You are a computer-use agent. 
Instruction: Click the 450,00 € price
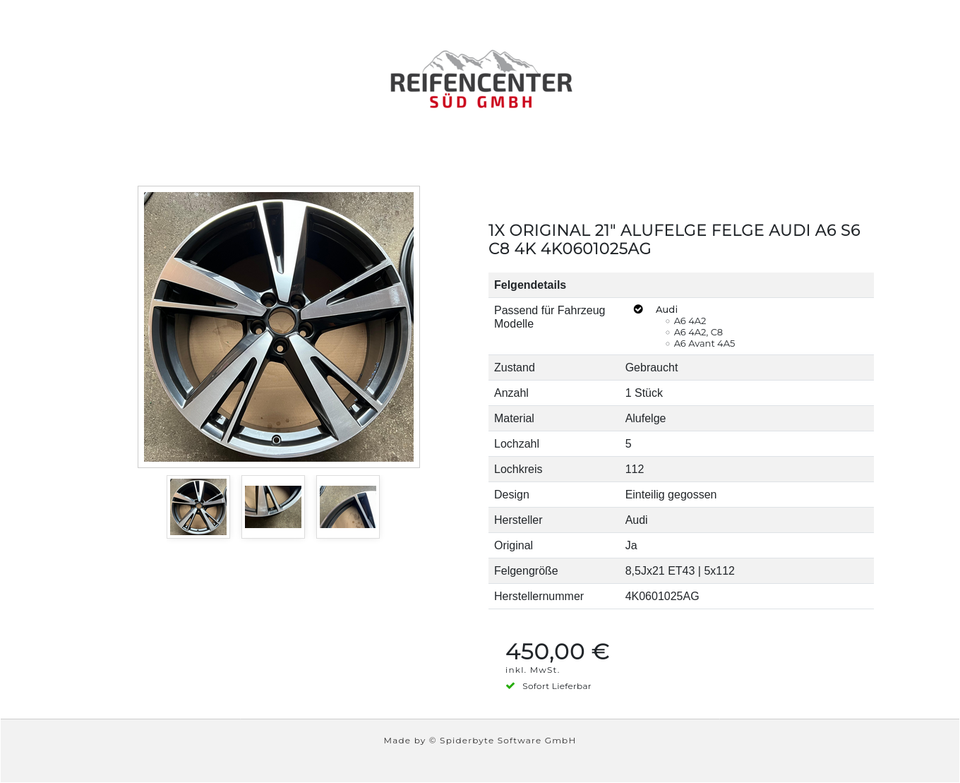point(557,651)
